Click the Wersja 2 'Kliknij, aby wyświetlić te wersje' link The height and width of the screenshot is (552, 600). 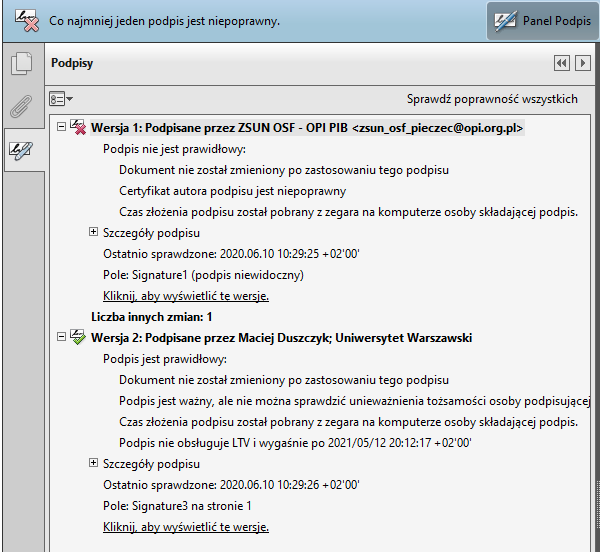coord(186,527)
